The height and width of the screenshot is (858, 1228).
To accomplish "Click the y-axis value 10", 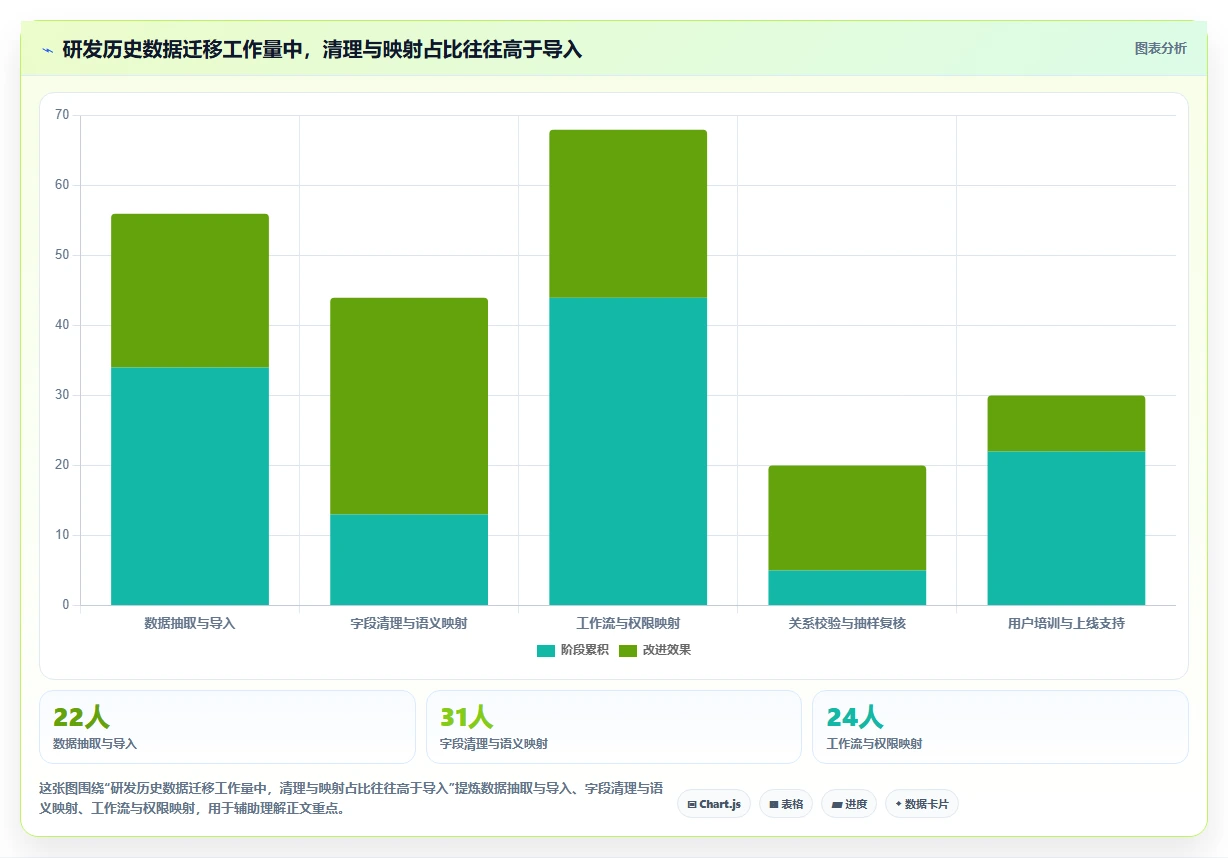I will tap(62, 535).
